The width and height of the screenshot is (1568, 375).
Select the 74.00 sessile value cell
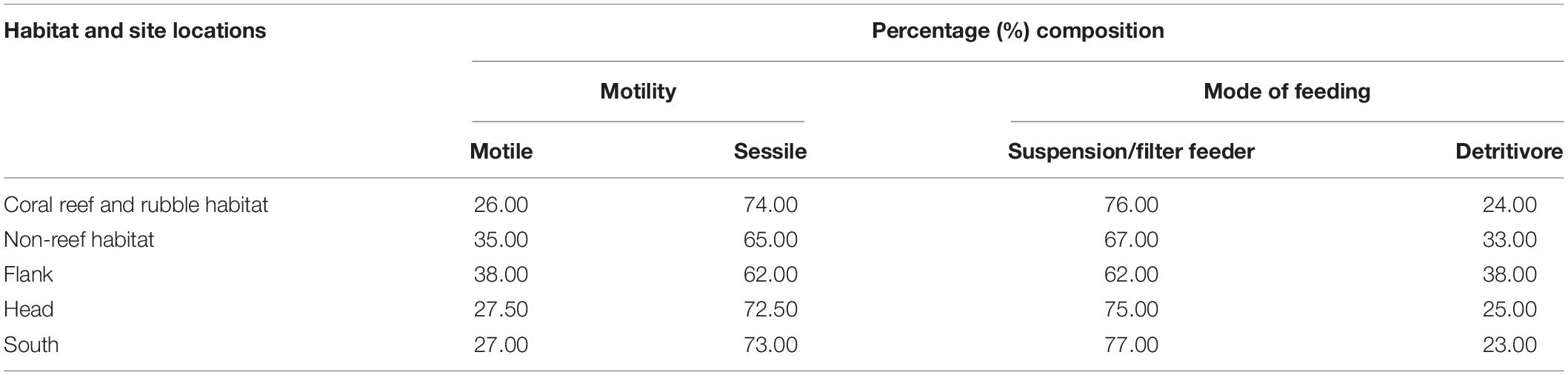pos(770,205)
